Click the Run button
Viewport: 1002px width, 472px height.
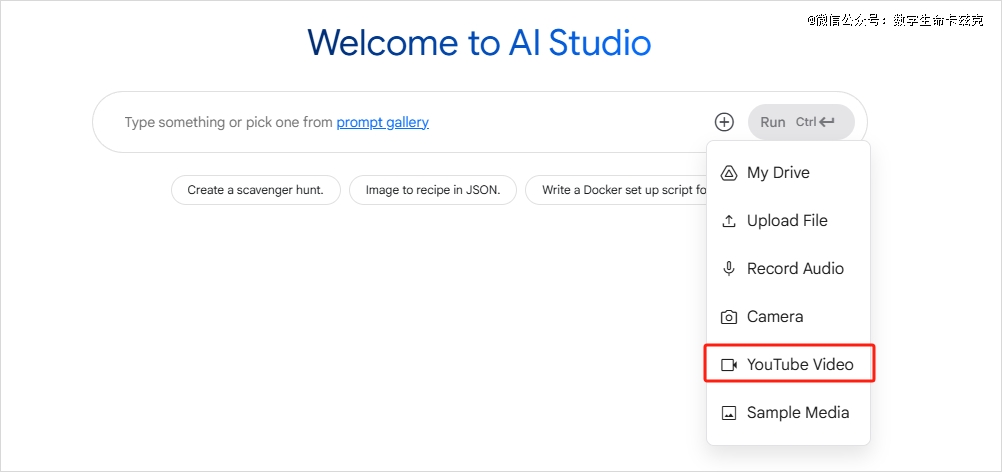point(801,122)
